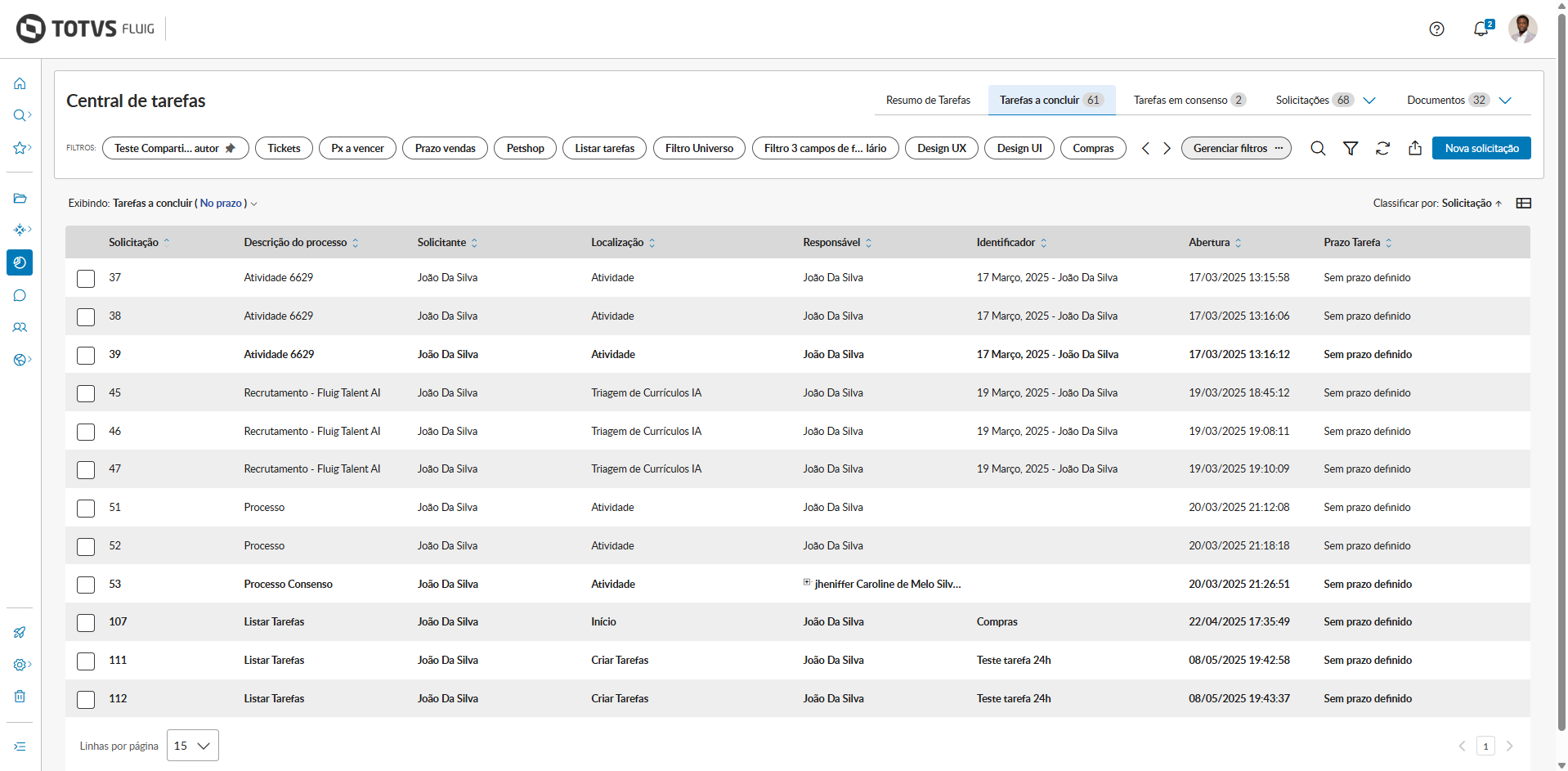
Task: Expand the Documentos tab chevron
Action: (x=1505, y=101)
